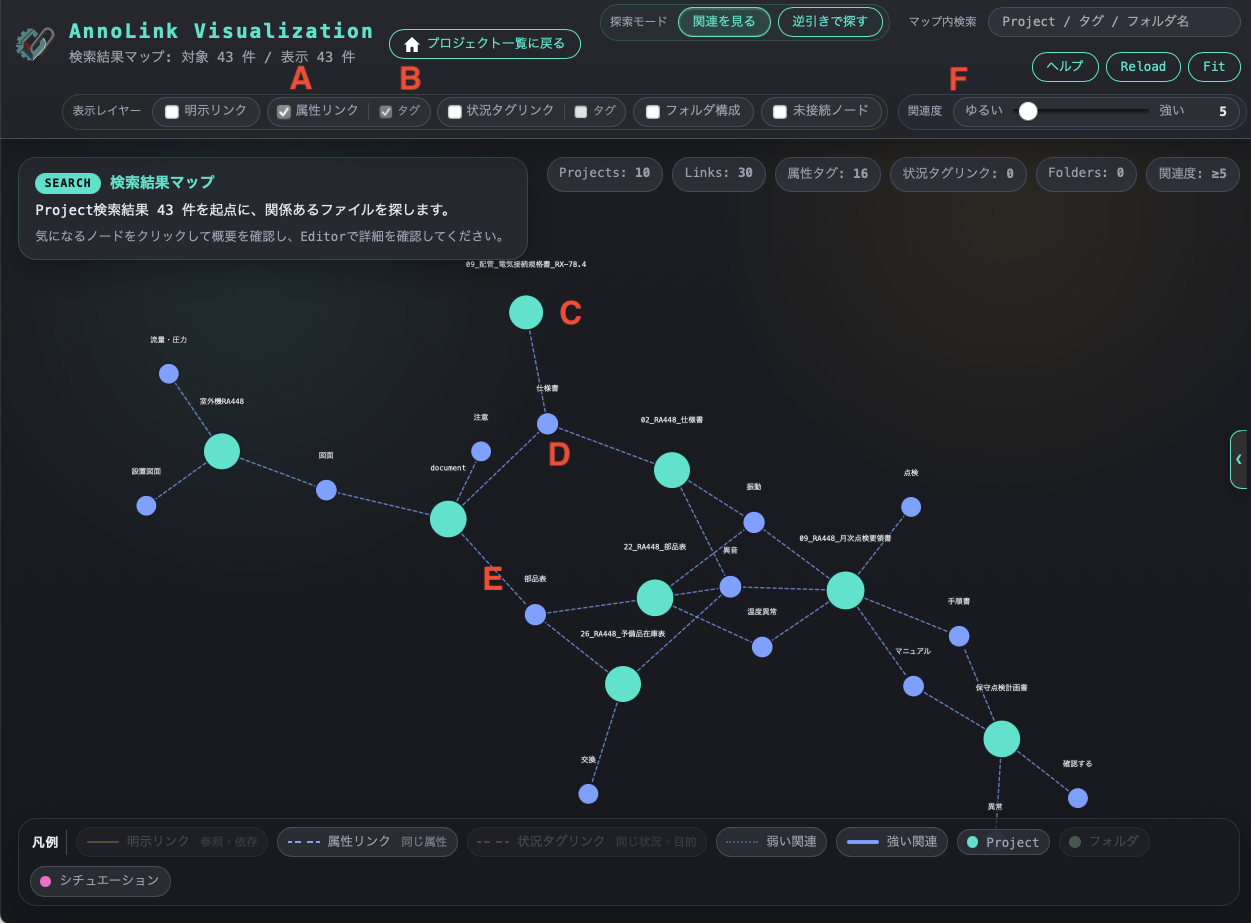Uncheck the 属性リンク layer checkbox

pos(284,111)
